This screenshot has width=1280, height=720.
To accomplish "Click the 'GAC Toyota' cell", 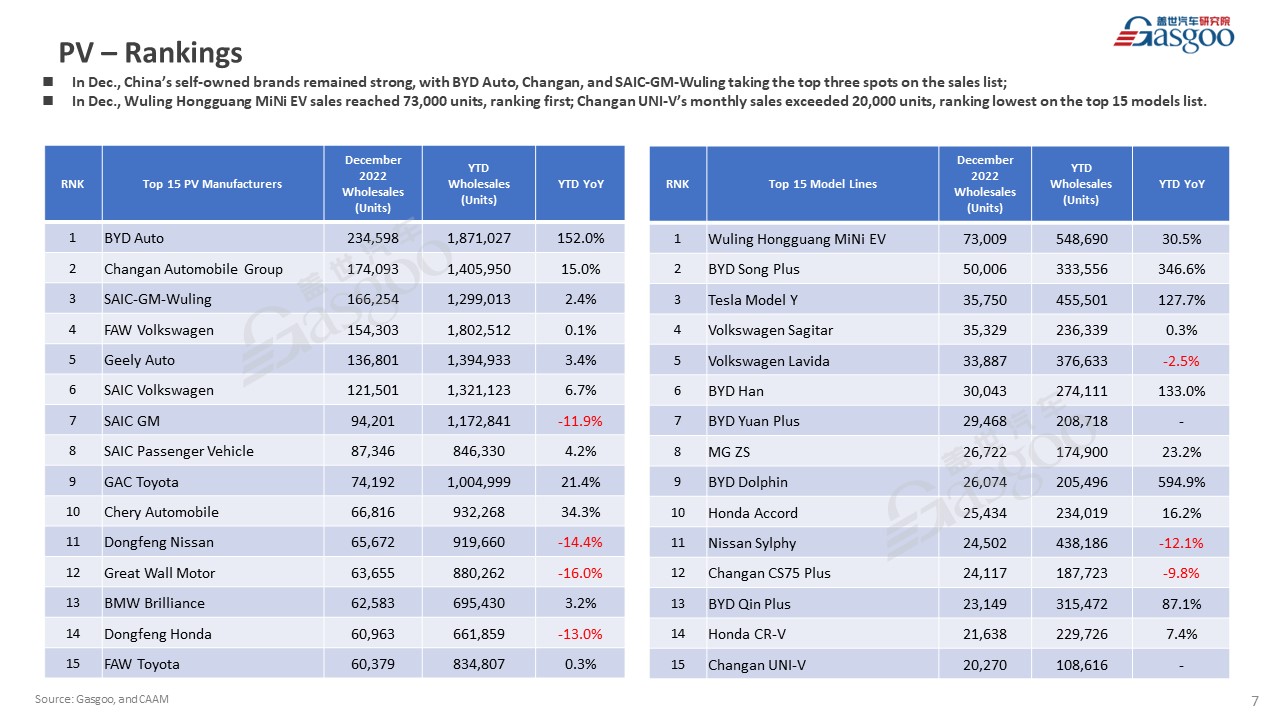I will tap(212, 482).
